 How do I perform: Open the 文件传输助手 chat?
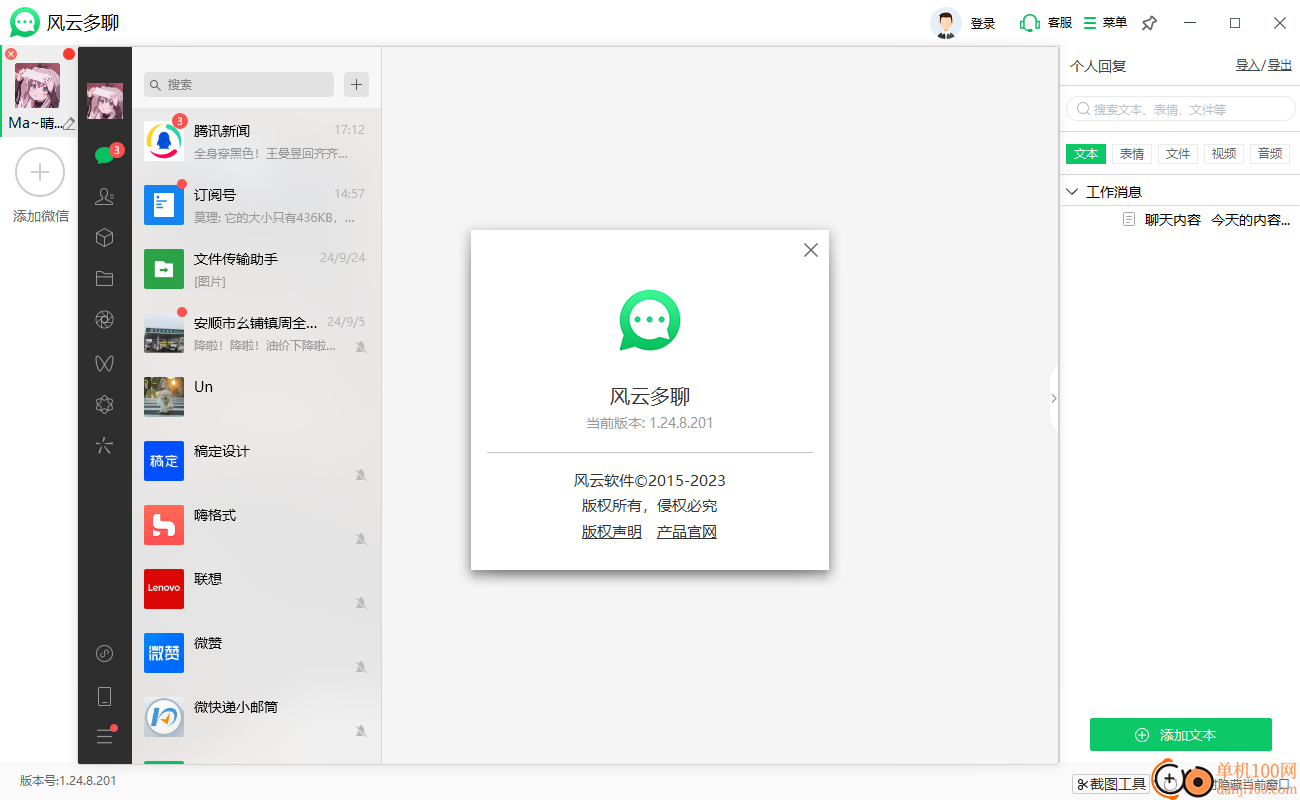click(x=256, y=269)
